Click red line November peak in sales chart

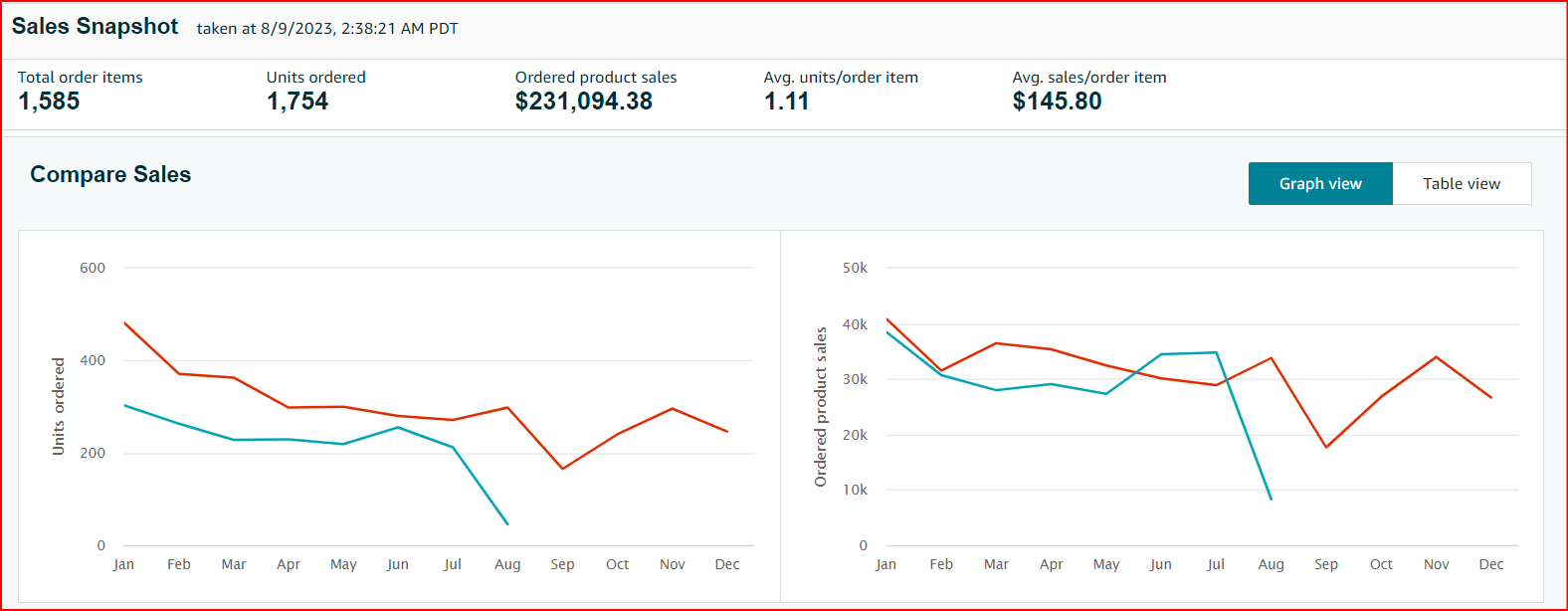tap(1436, 356)
